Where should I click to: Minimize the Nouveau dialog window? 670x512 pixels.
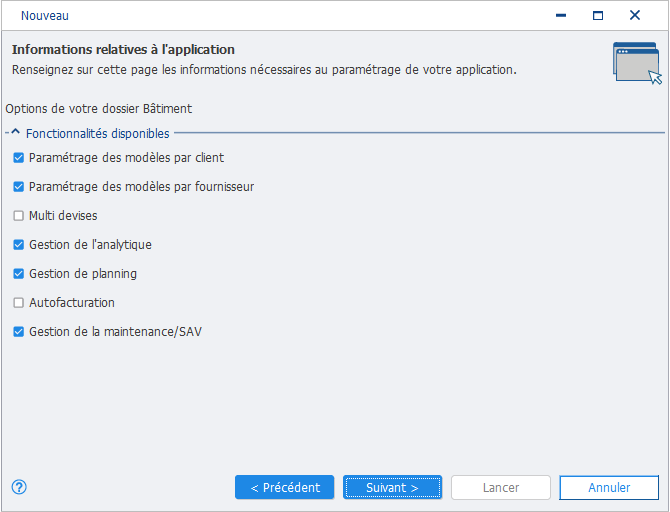(x=561, y=15)
